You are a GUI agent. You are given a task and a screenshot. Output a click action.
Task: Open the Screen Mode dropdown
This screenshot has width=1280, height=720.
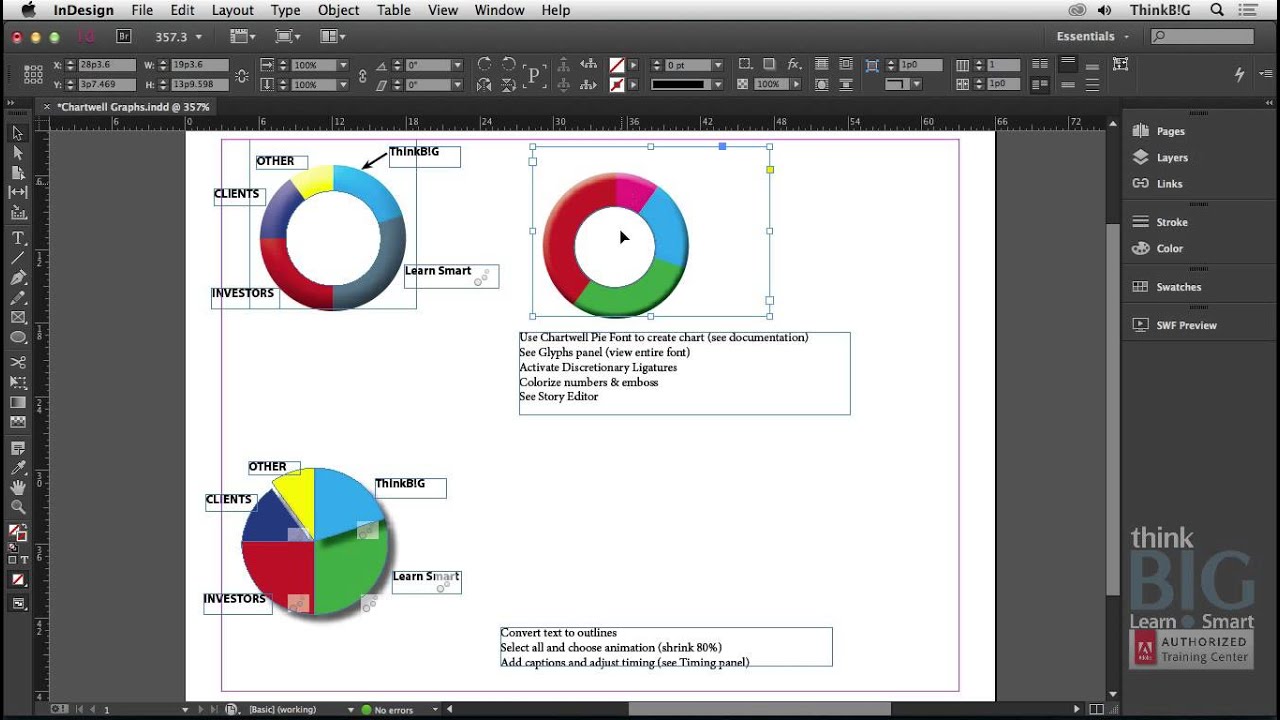(x=288, y=36)
